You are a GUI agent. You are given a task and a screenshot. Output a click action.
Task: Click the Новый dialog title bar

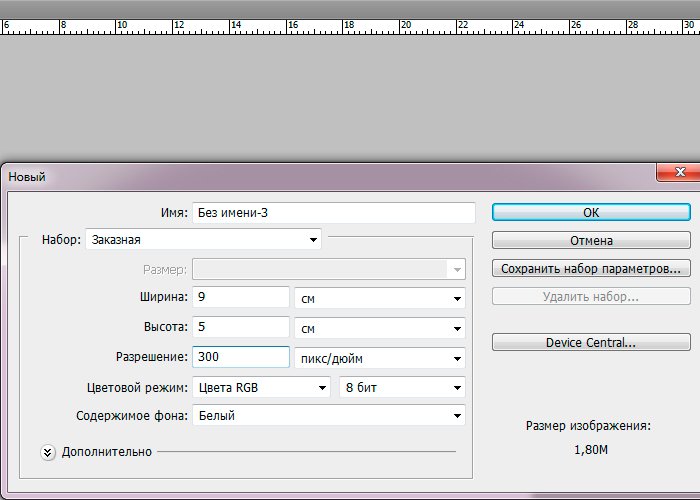pyautogui.click(x=300, y=176)
